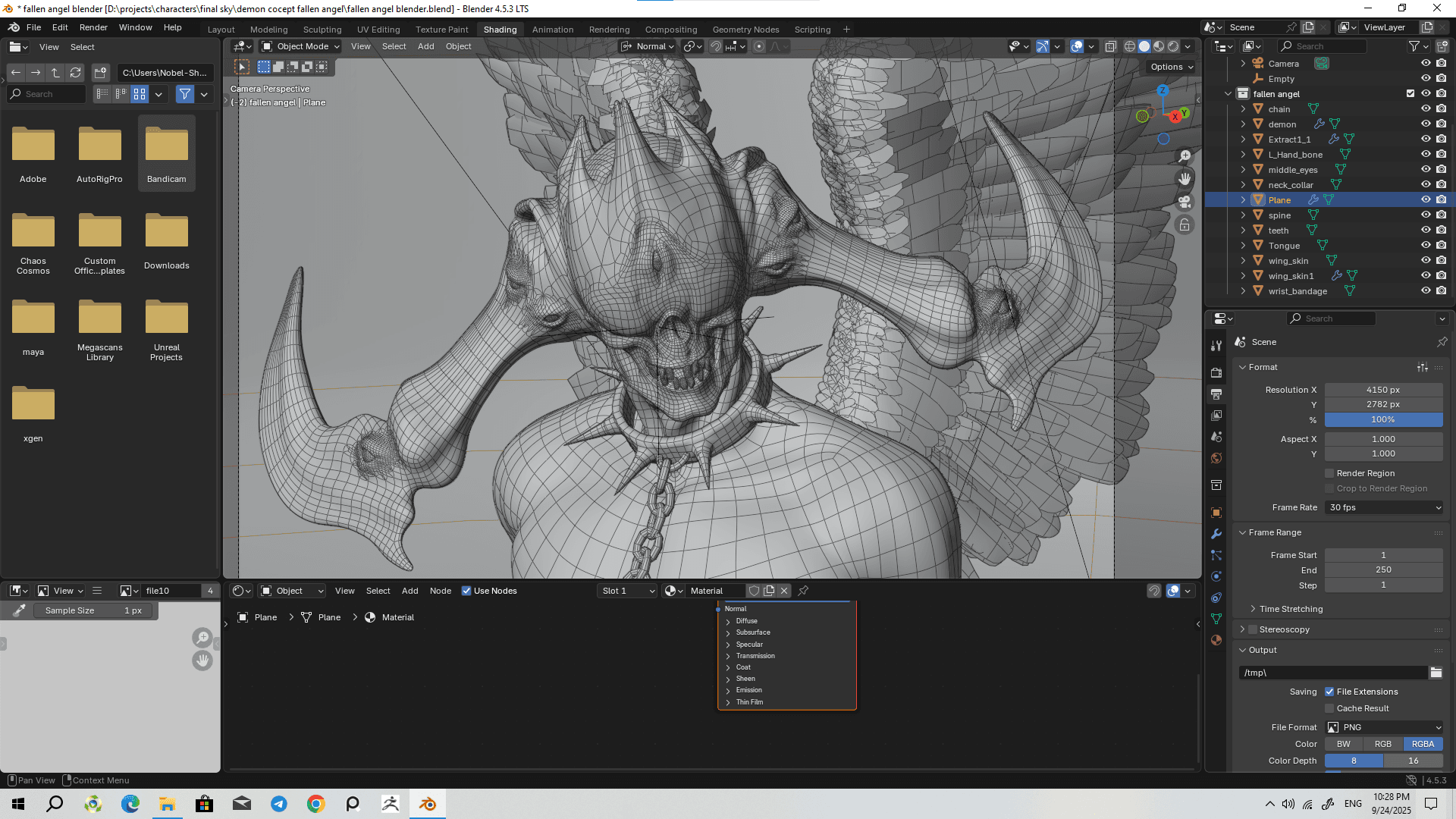
Task: Open the Material properties tab
Action: tap(1216, 640)
